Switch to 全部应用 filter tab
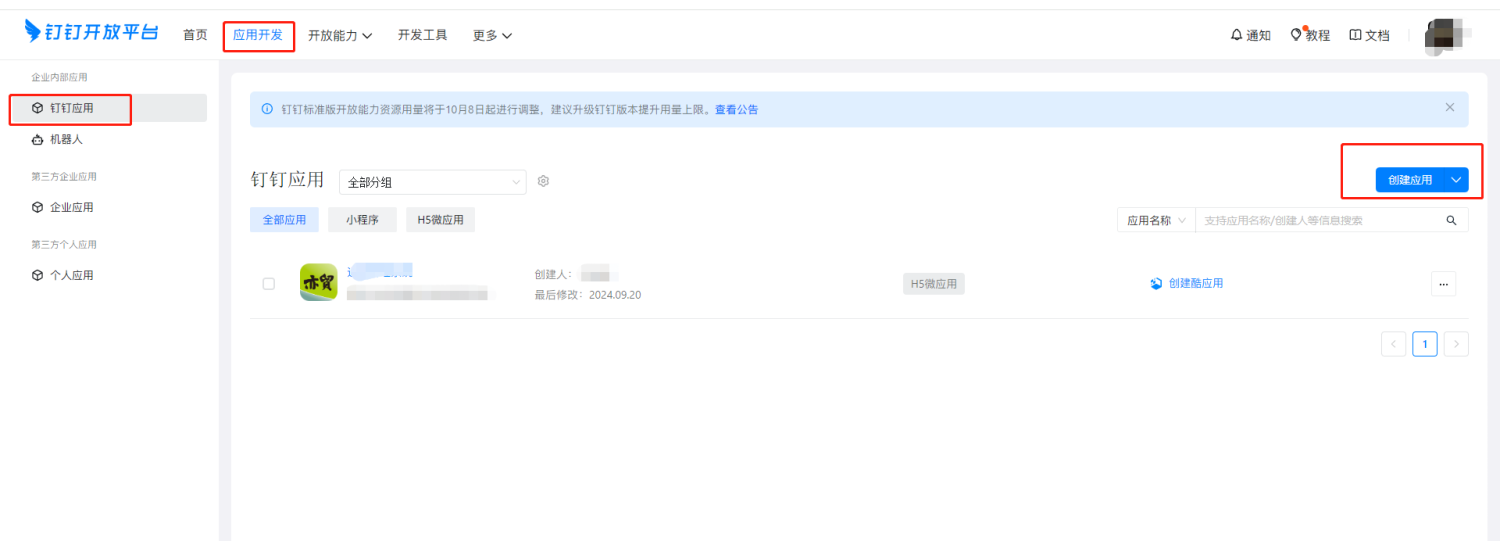 [x=284, y=220]
